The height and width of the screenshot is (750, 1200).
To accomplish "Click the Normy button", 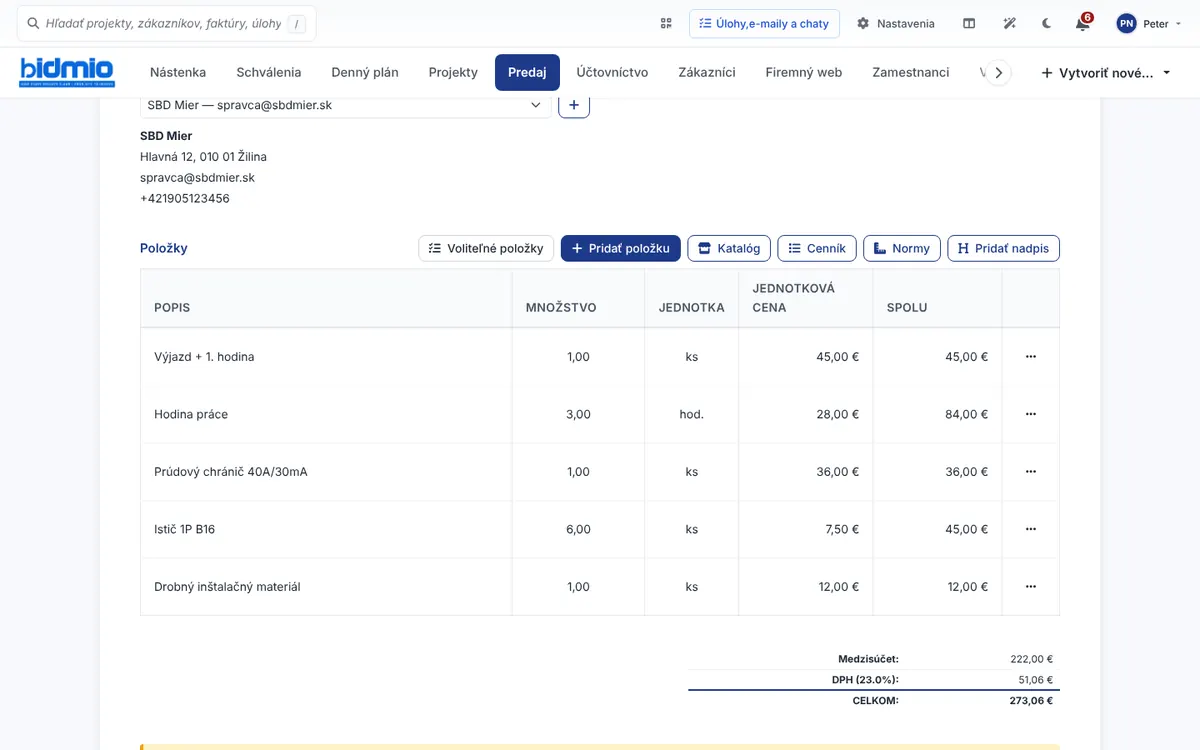I will [902, 248].
